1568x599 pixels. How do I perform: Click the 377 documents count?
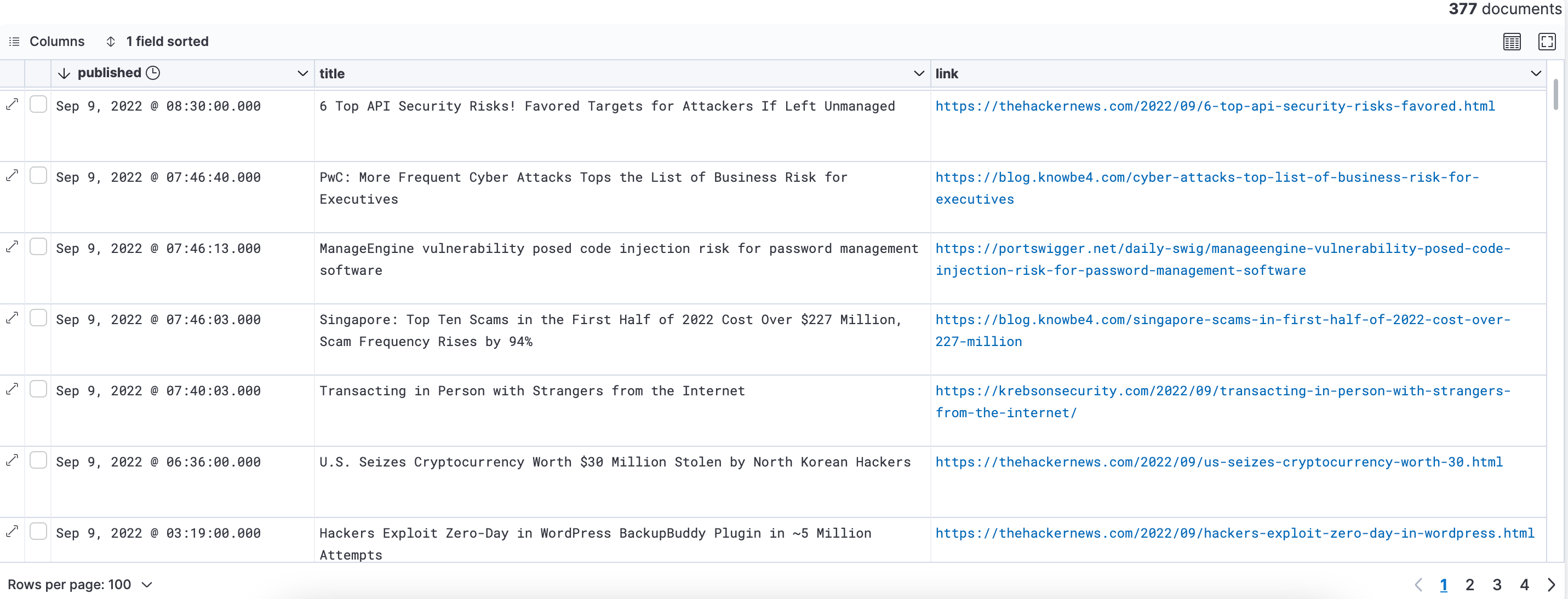point(1504,9)
